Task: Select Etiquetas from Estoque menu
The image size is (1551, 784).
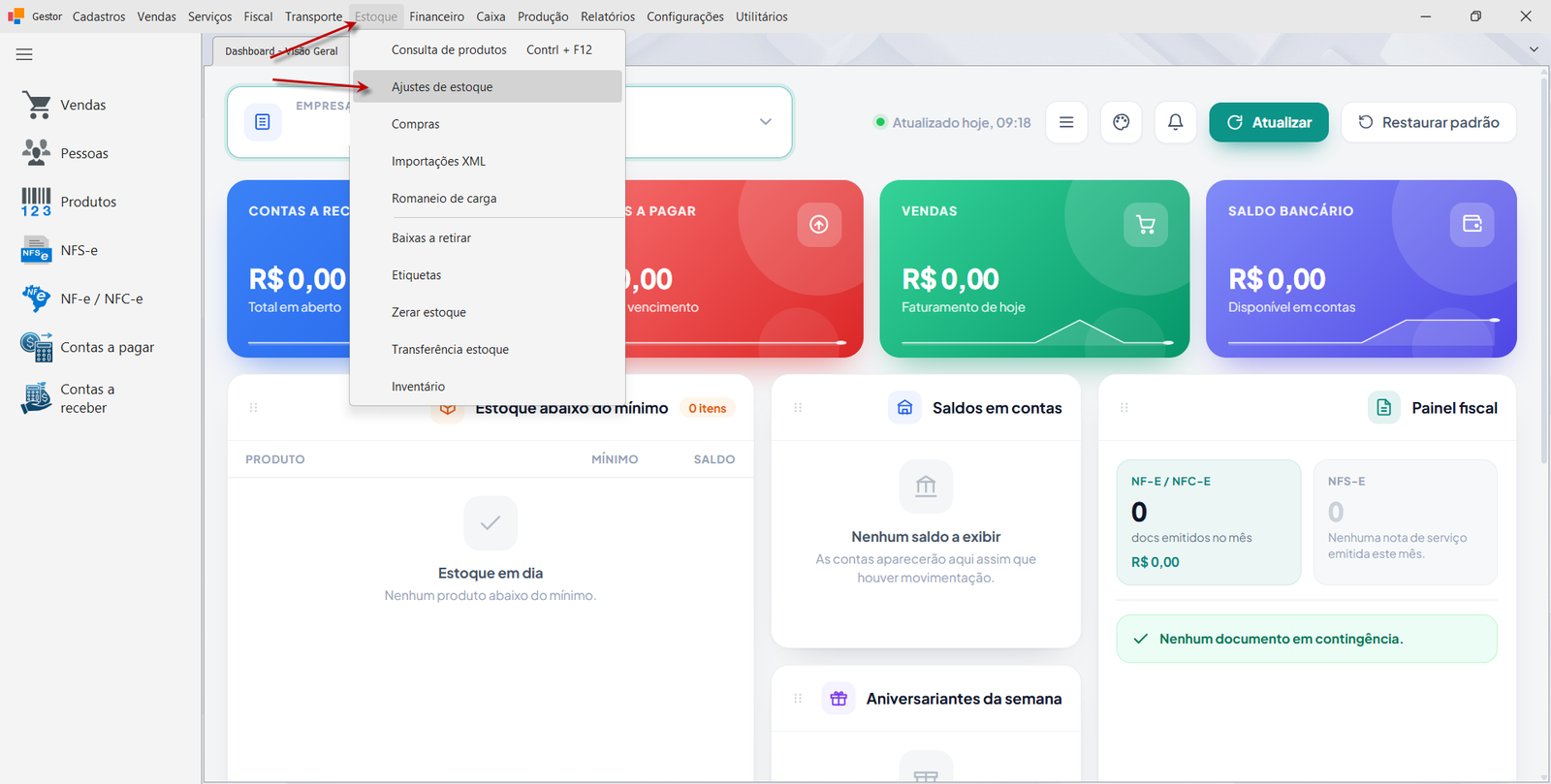Action: click(488, 275)
